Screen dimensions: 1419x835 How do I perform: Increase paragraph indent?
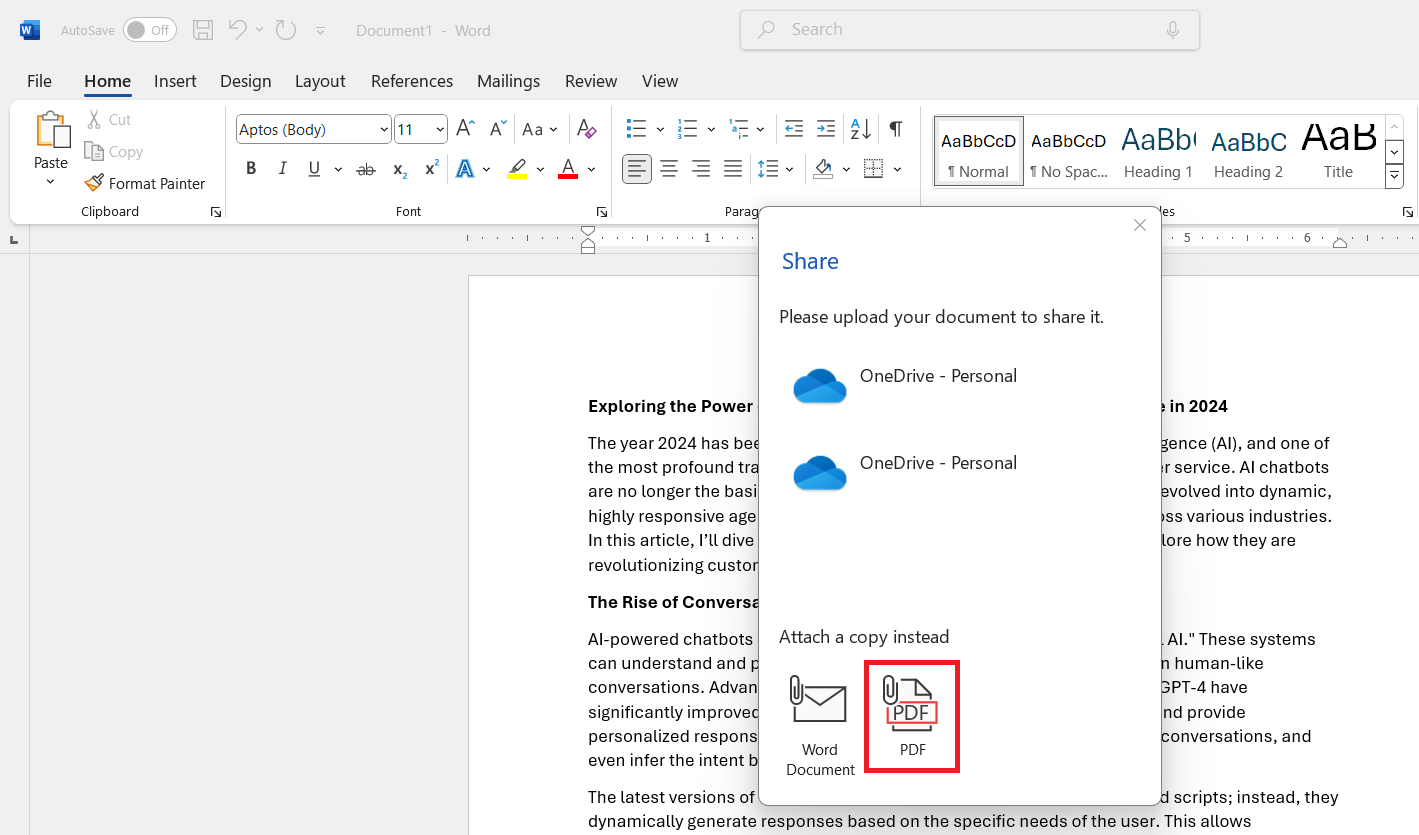pyautogui.click(x=826, y=129)
